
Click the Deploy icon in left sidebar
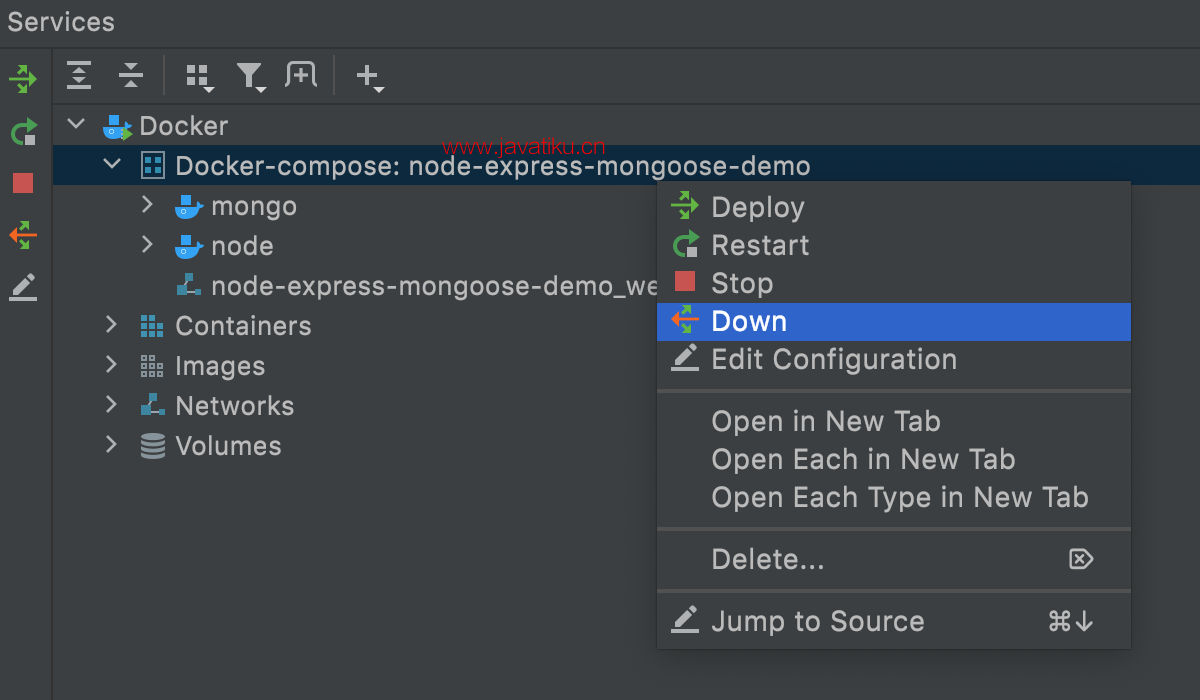coord(23,78)
